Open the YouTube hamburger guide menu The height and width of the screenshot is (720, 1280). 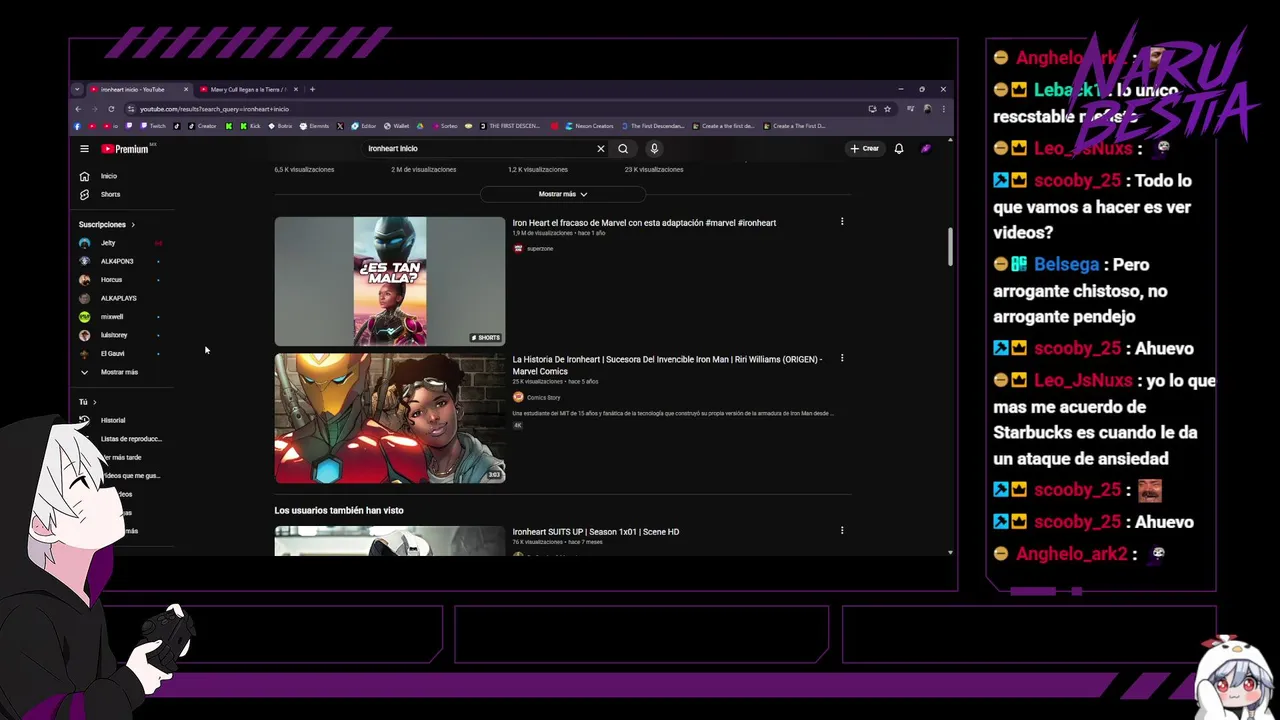pos(84,149)
